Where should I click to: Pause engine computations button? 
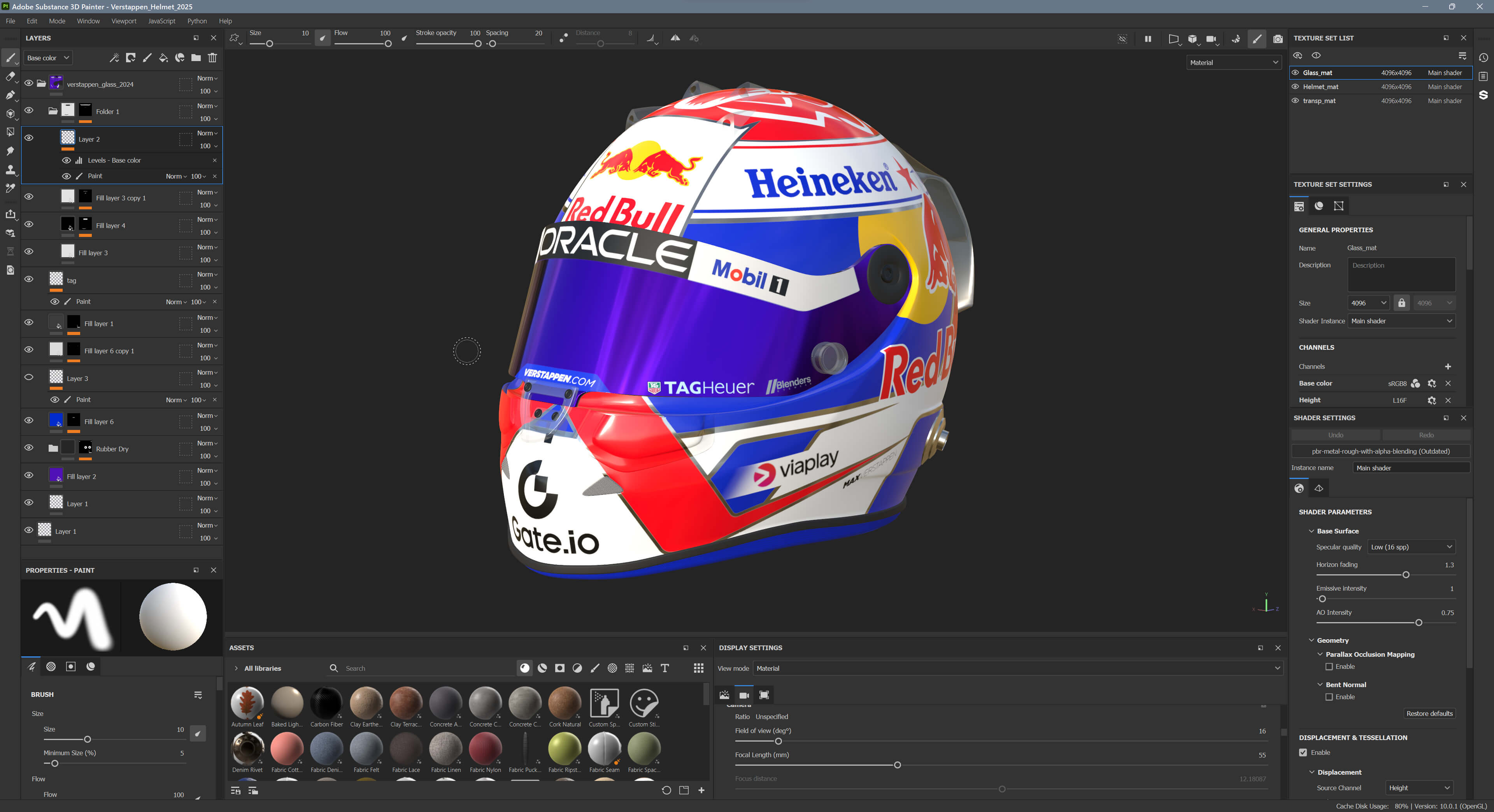1148,39
